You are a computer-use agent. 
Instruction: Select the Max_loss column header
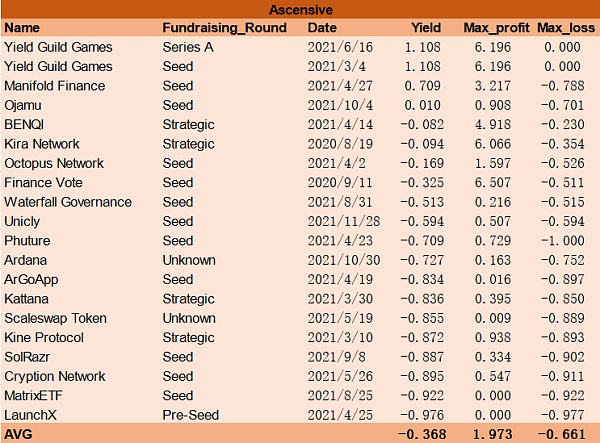coord(566,28)
